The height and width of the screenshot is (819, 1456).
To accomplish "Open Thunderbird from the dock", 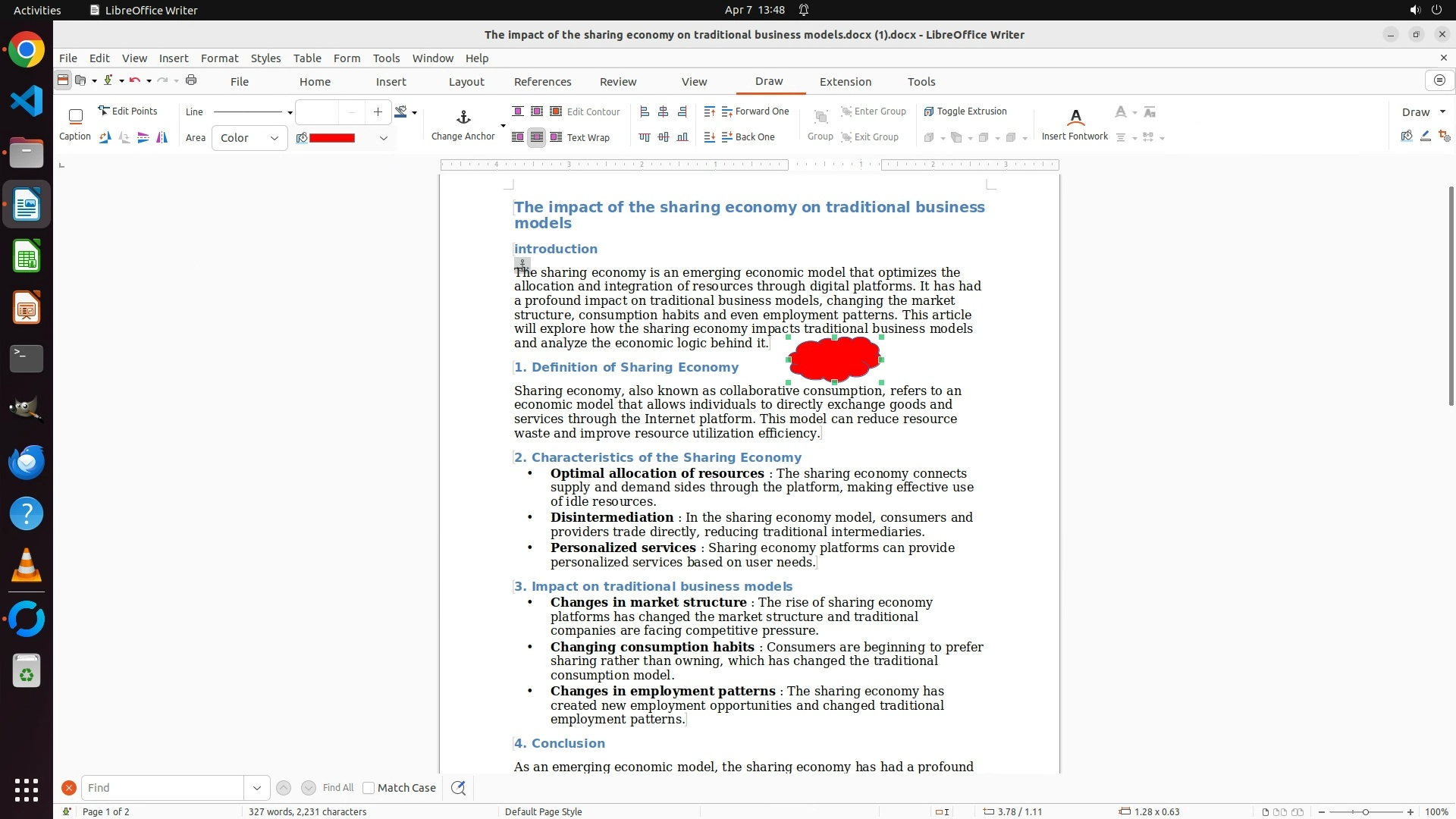I will (27, 462).
